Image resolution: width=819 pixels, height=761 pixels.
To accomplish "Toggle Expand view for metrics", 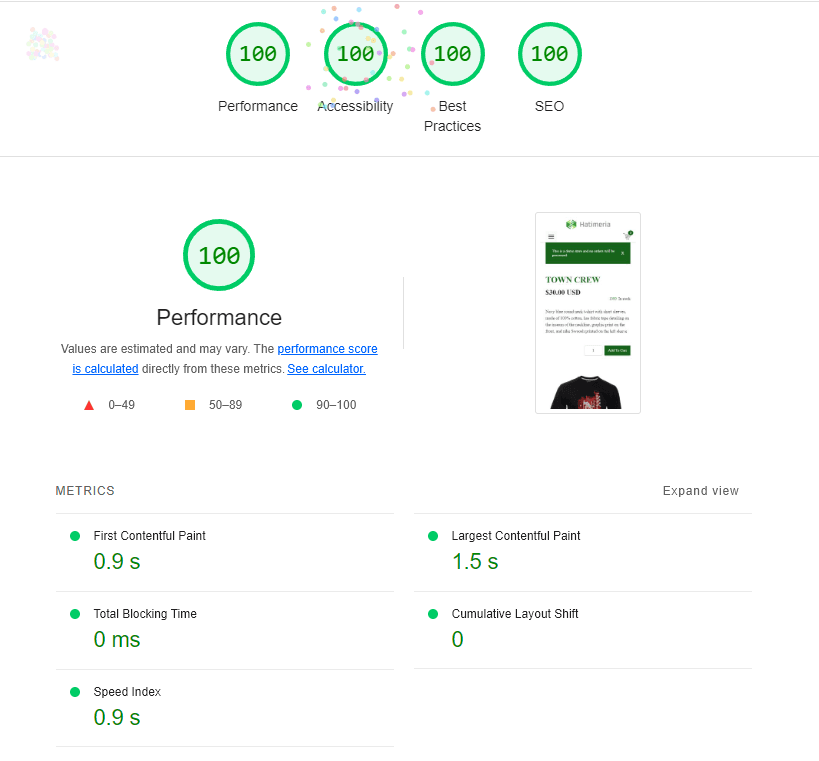I will (700, 491).
